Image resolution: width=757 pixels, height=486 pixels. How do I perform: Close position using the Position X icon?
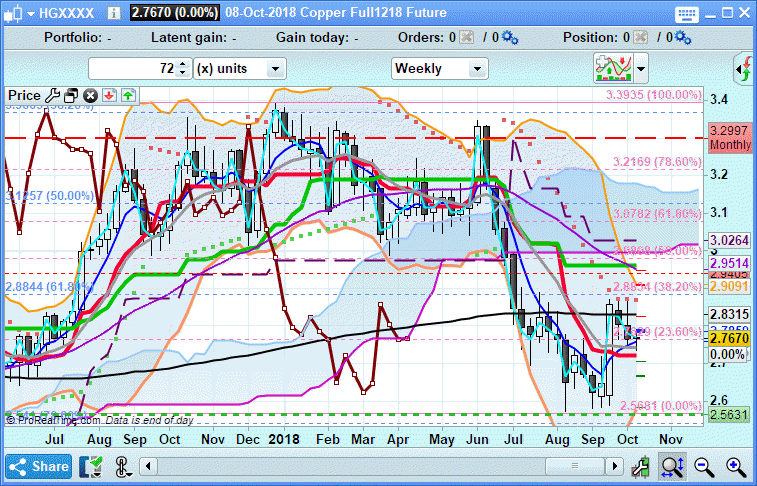640,37
